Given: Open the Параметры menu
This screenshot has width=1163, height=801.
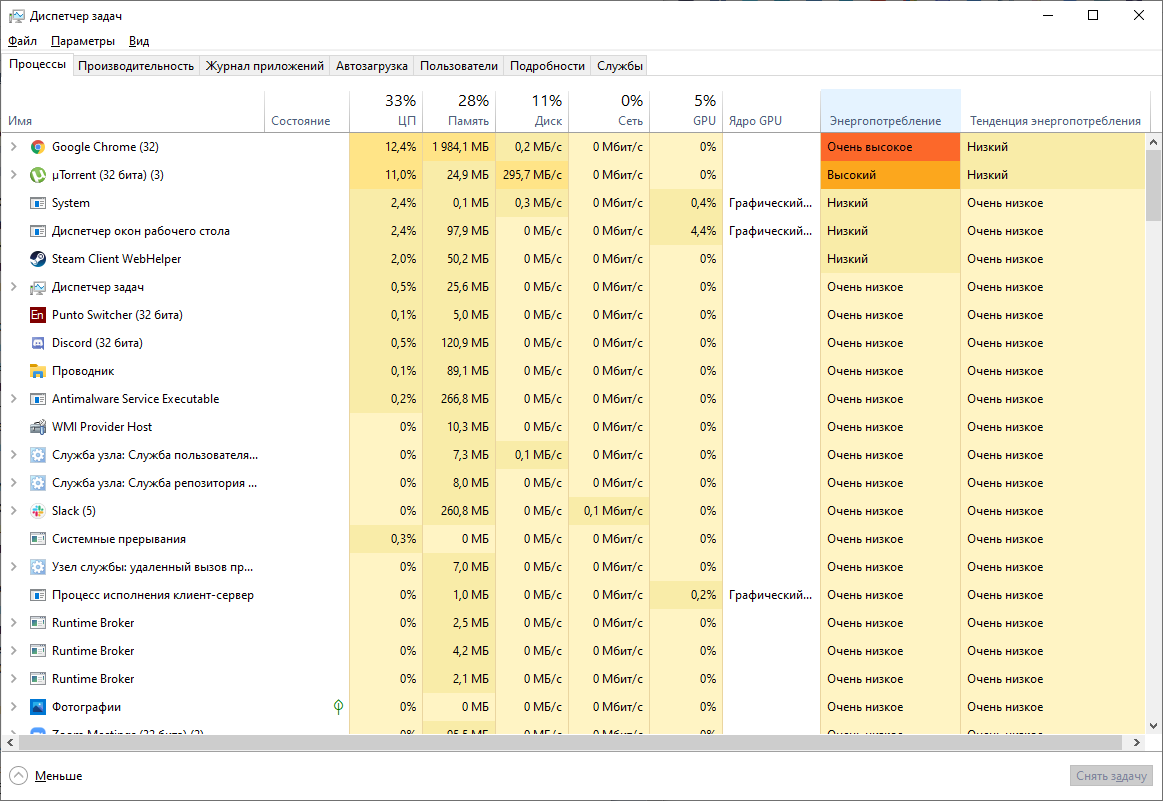Looking at the screenshot, I should point(83,41).
